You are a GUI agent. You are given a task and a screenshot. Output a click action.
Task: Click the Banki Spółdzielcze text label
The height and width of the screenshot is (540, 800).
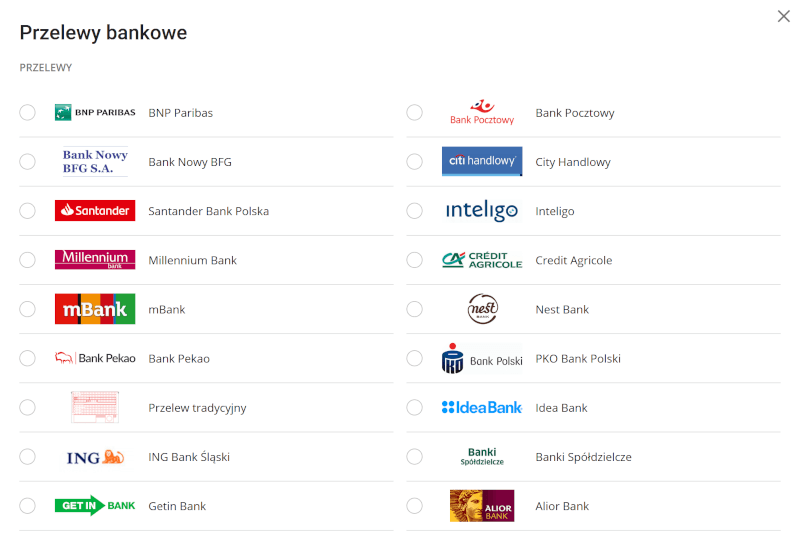[583, 457]
